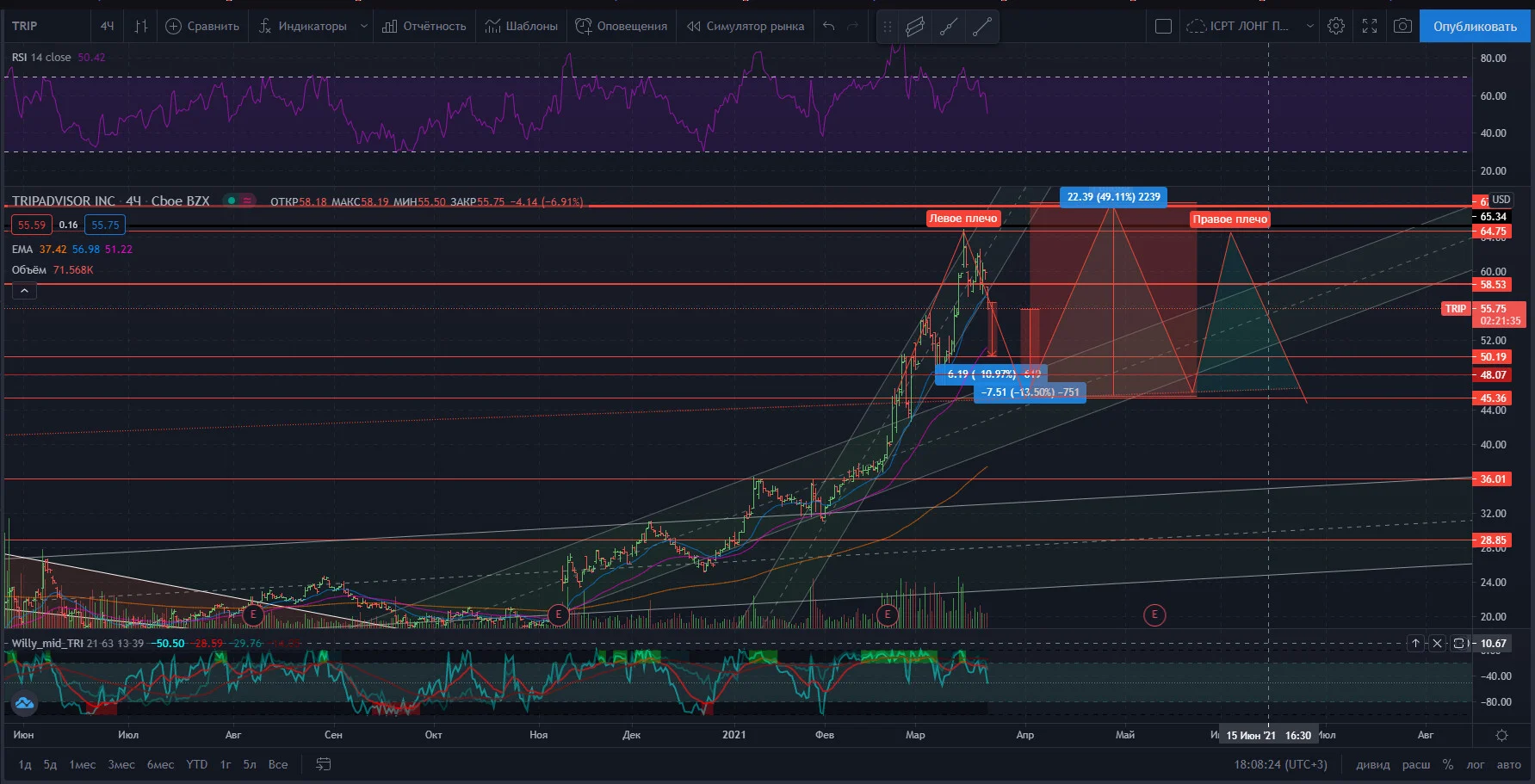Open the Оповещения alerts dialog
1535x784 pixels.
tap(622, 26)
